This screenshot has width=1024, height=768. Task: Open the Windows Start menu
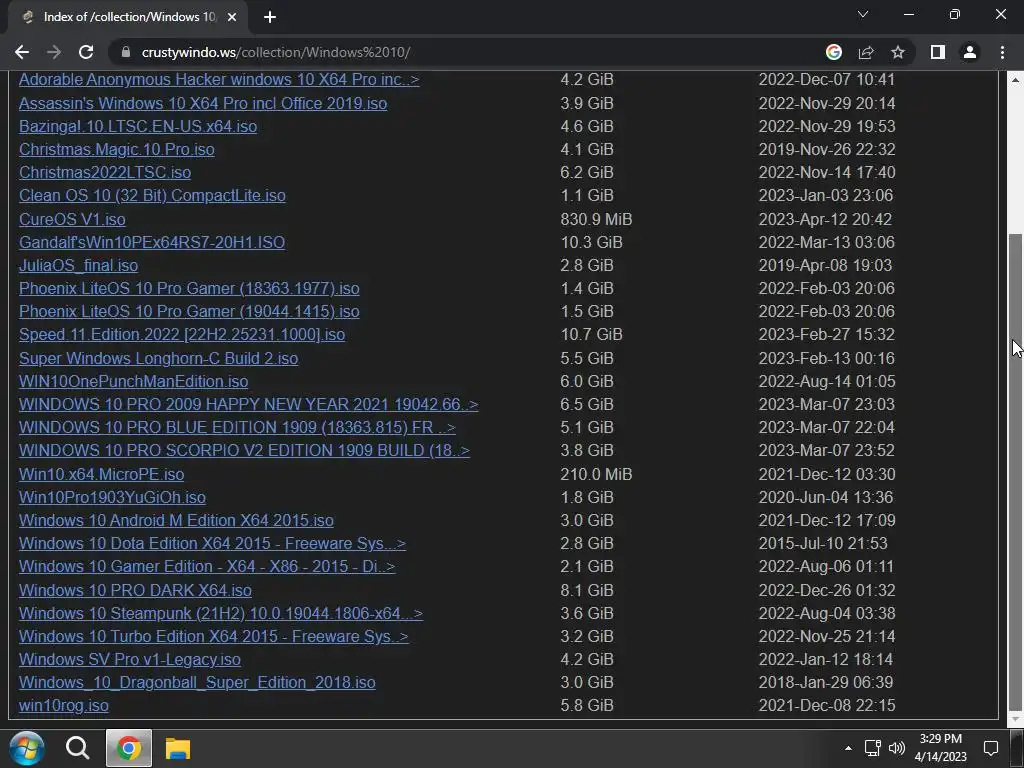pyautogui.click(x=26, y=748)
